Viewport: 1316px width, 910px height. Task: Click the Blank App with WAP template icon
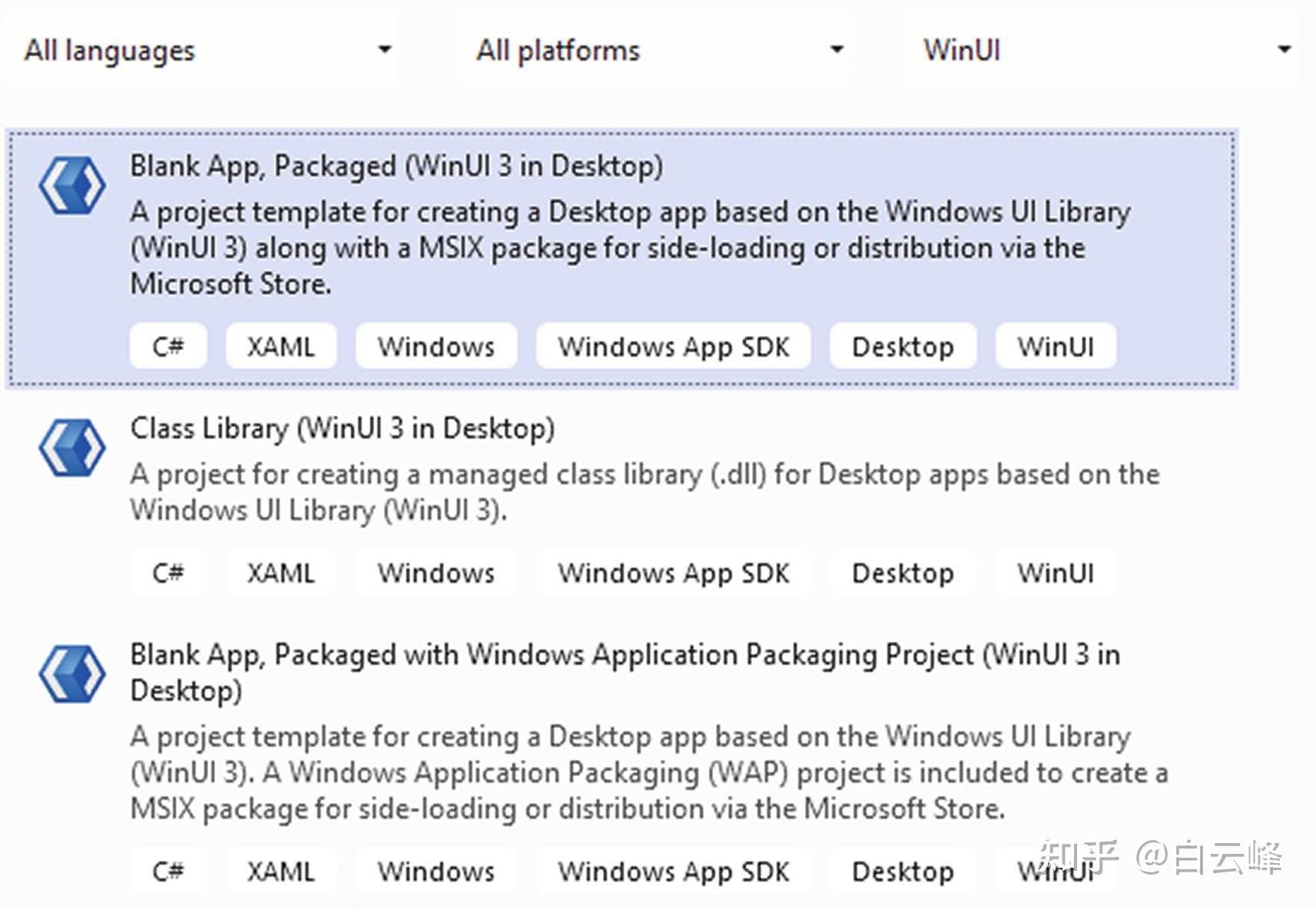[72, 673]
